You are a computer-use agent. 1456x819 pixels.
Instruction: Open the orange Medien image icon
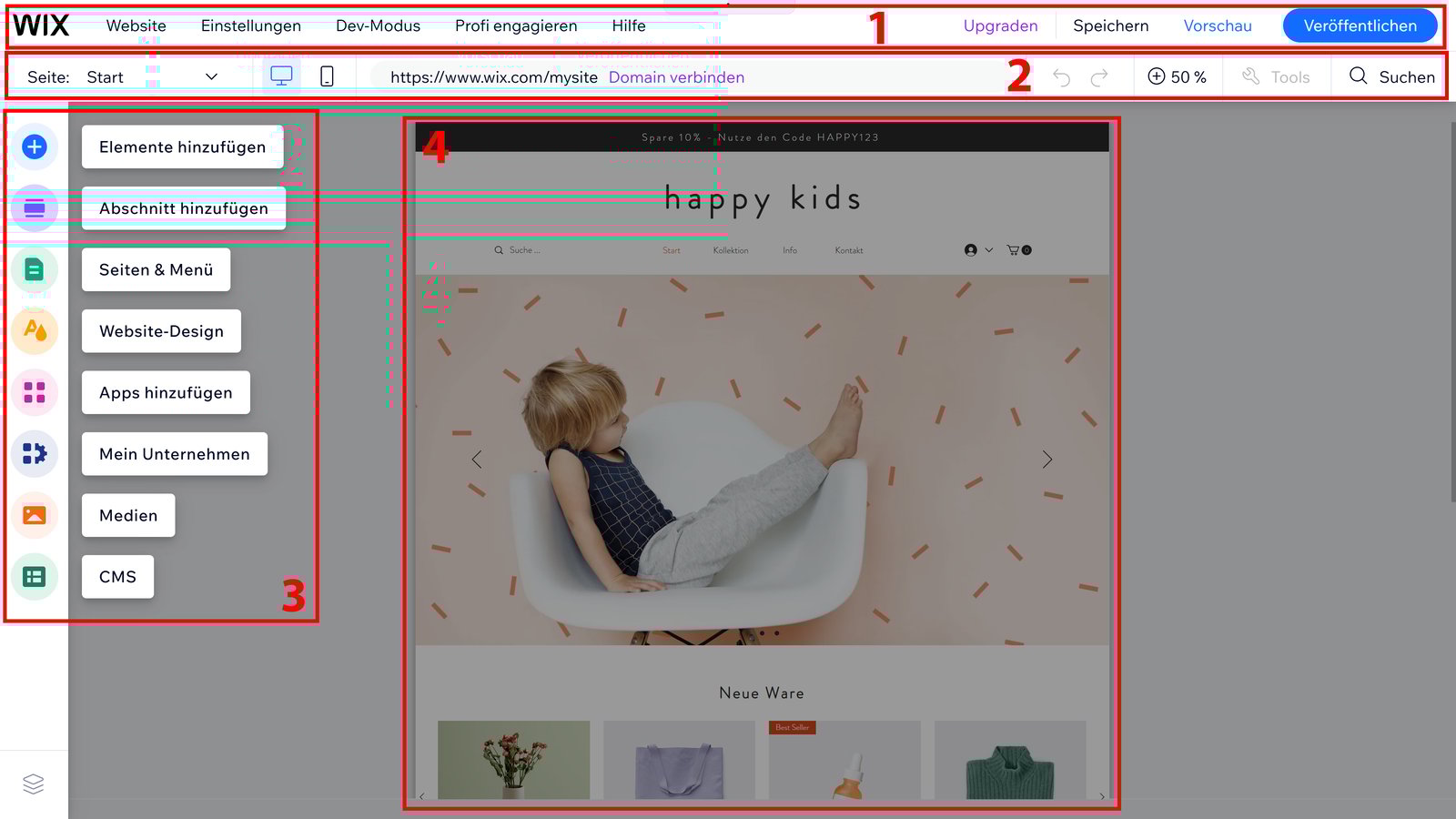[35, 515]
